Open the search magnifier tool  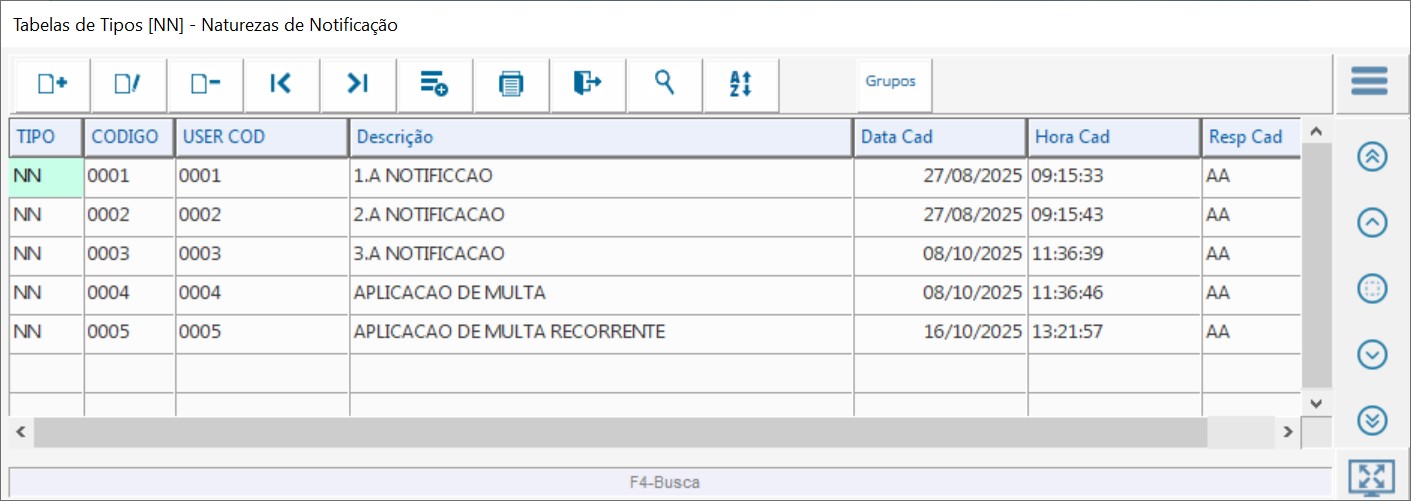pyautogui.click(x=664, y=84)
